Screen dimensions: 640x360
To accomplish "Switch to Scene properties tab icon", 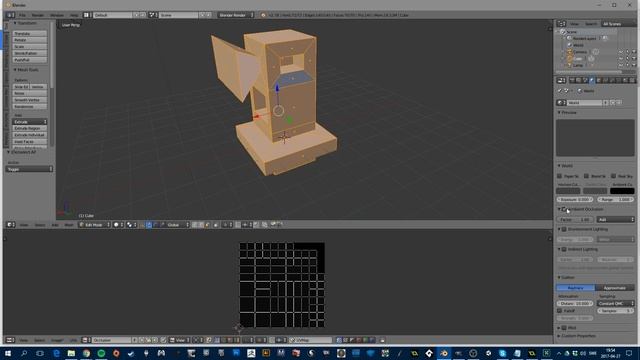I will click(x=585, y=80).
